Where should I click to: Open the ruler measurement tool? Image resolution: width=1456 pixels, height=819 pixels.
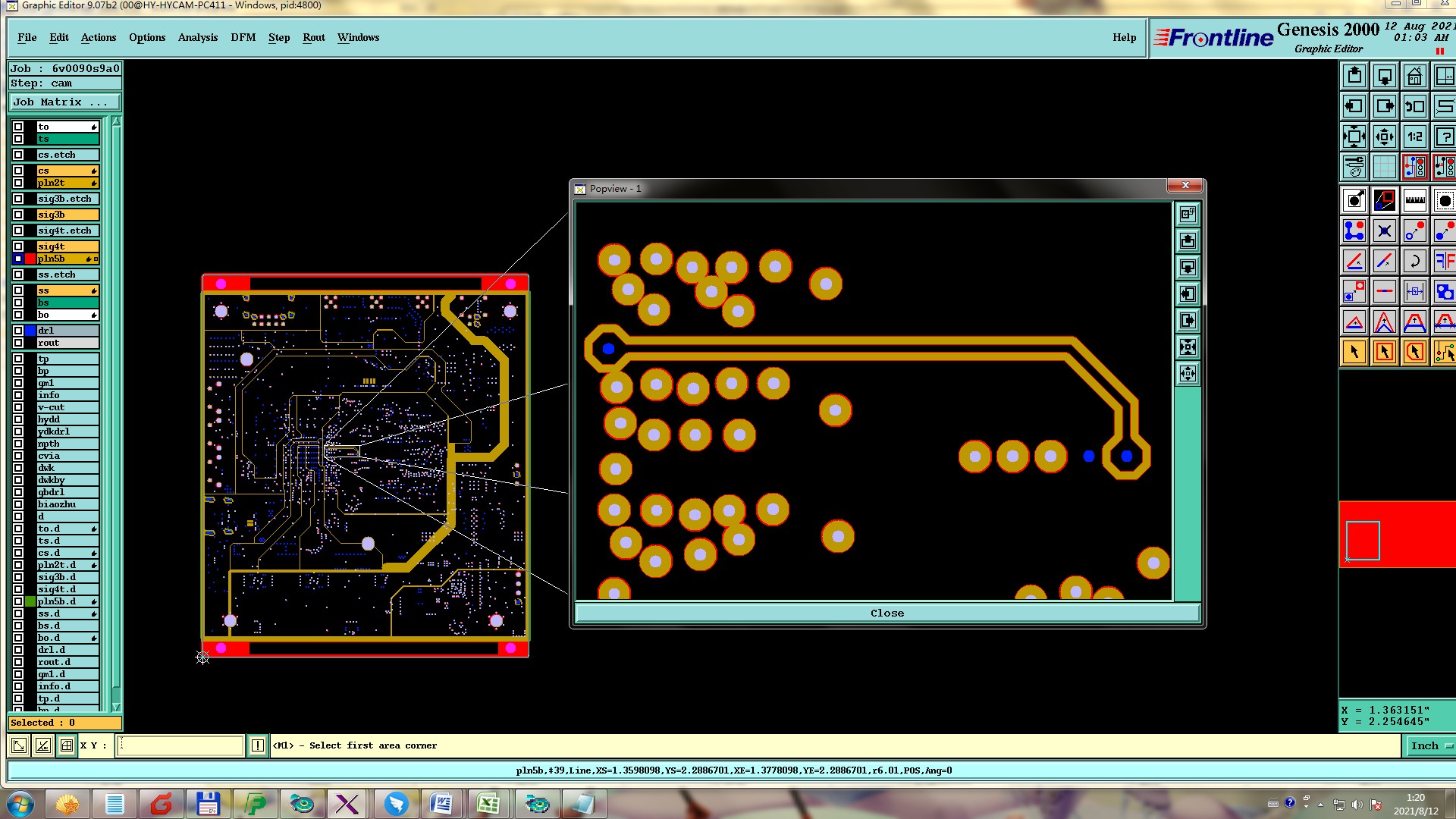(1414, 200)
